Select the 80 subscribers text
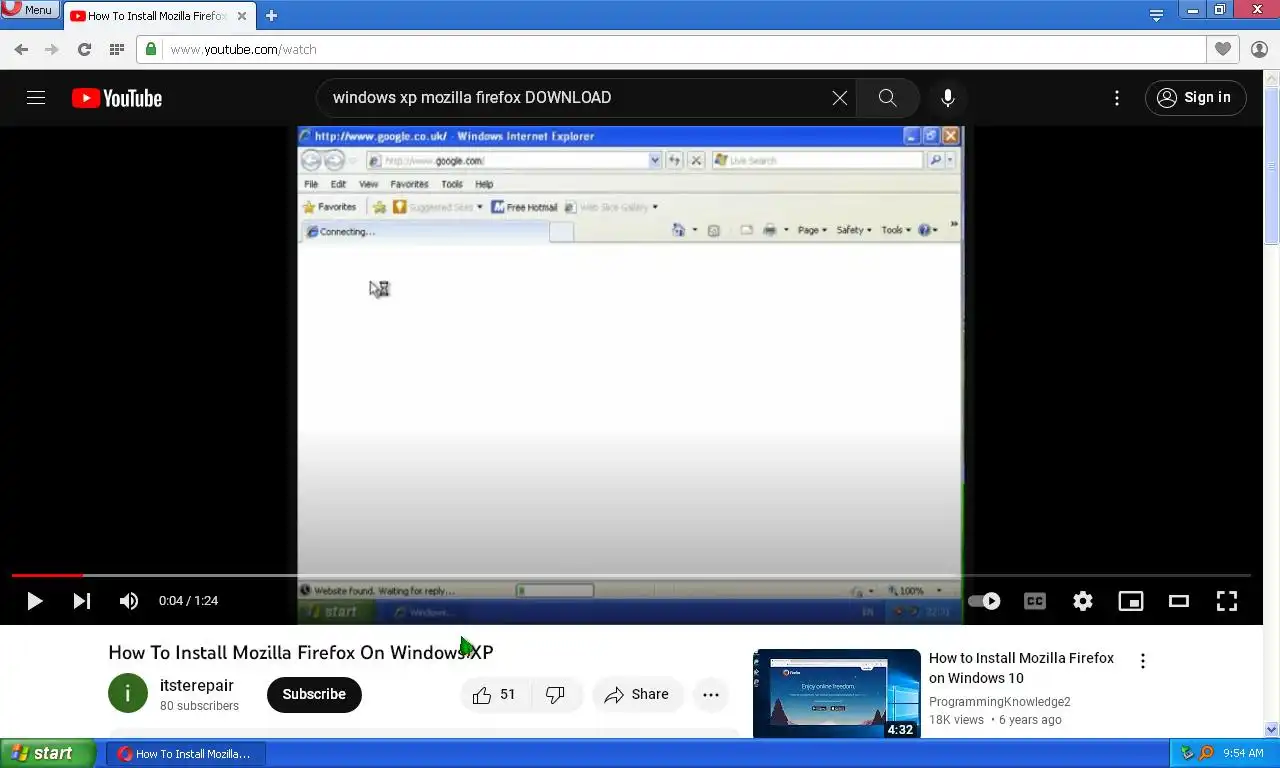 click(x=199, y=706)
